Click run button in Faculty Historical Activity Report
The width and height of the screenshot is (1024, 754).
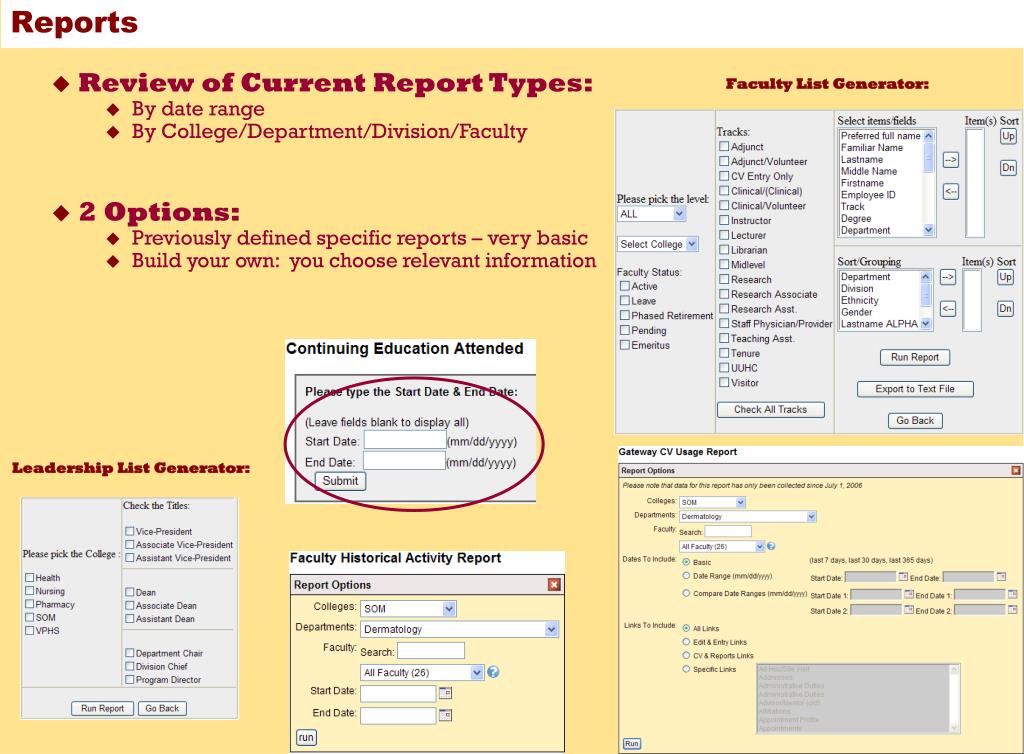(306, 738)
